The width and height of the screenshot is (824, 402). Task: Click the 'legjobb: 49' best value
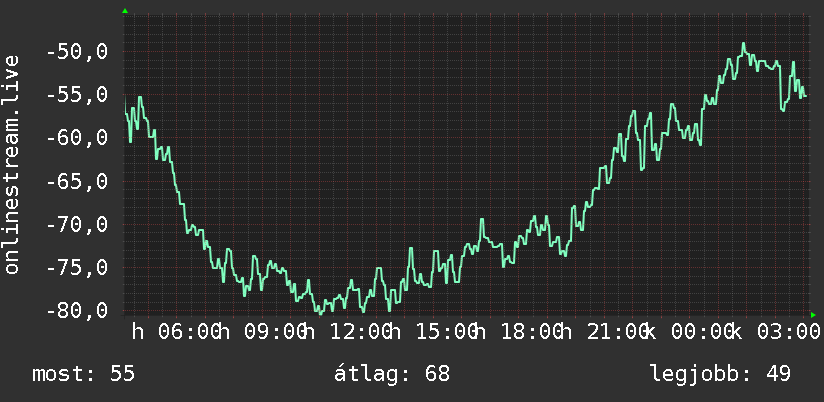click(x=720, y=374)
